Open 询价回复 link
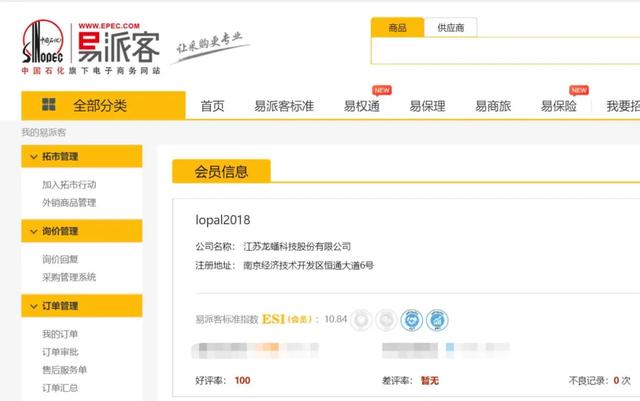Screen dimensions: 640x401 coord(60,259)
